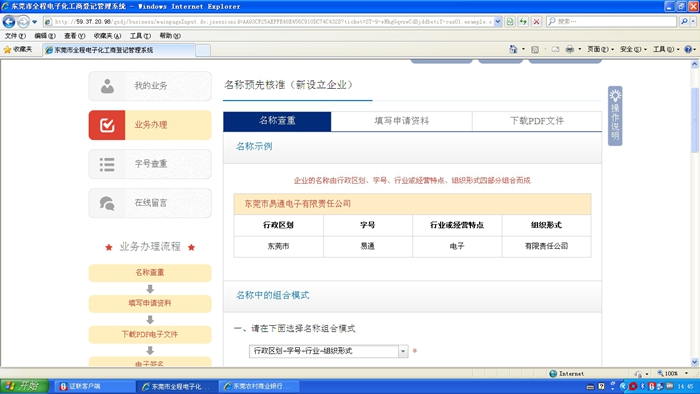Click the RSS feeds icon
Screen dimensions: 700x394
tap(535, 50)
